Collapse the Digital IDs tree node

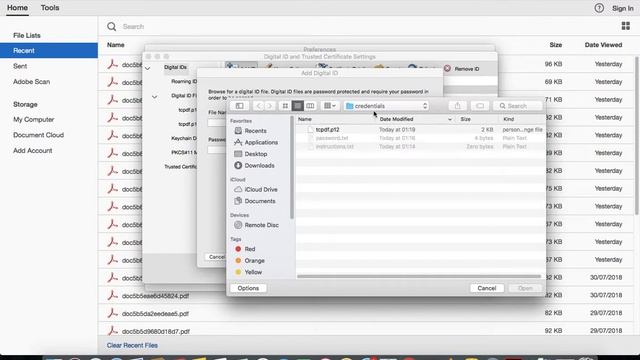click(148, 68)
